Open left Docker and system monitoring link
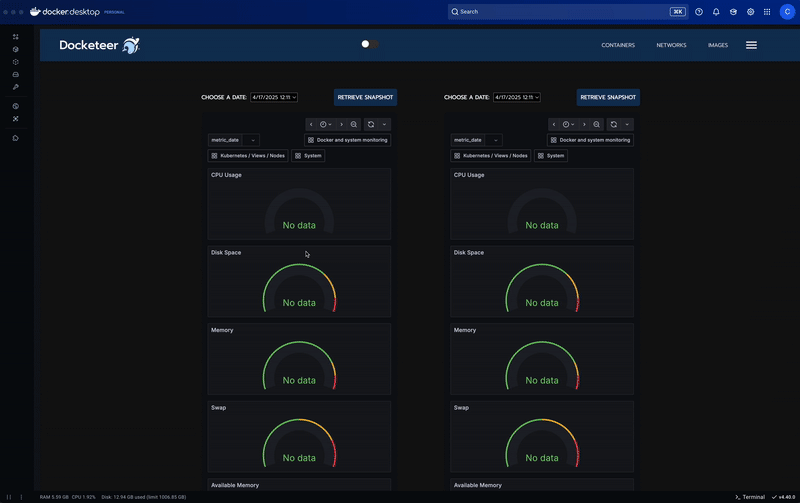 347,140
